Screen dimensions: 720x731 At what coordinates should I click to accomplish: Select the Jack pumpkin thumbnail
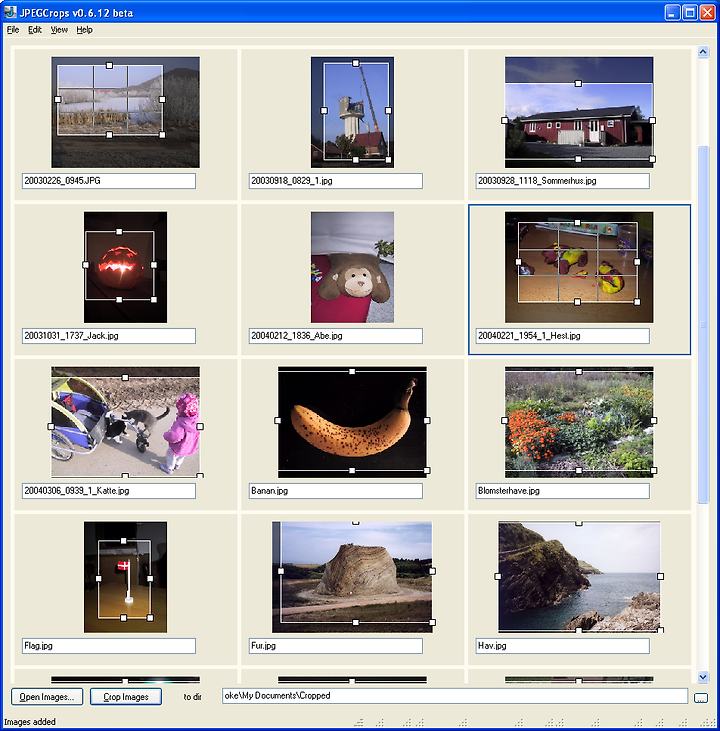[125, 267]
